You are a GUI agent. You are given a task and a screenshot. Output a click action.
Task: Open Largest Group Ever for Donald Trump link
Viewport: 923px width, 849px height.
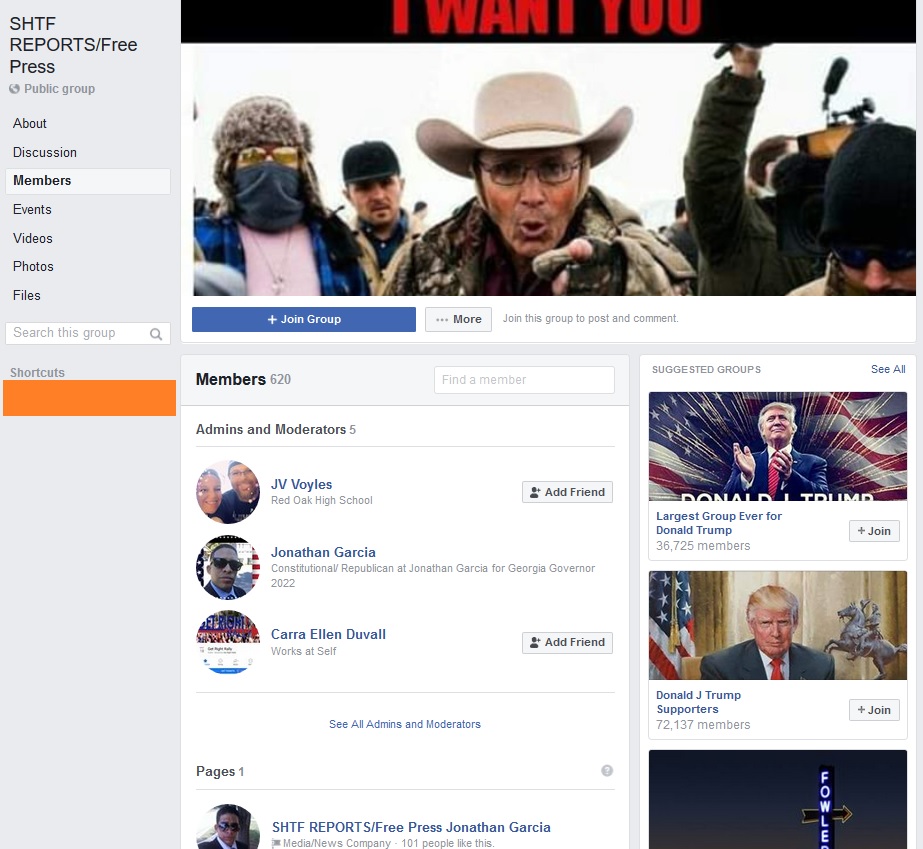(719, 523)
